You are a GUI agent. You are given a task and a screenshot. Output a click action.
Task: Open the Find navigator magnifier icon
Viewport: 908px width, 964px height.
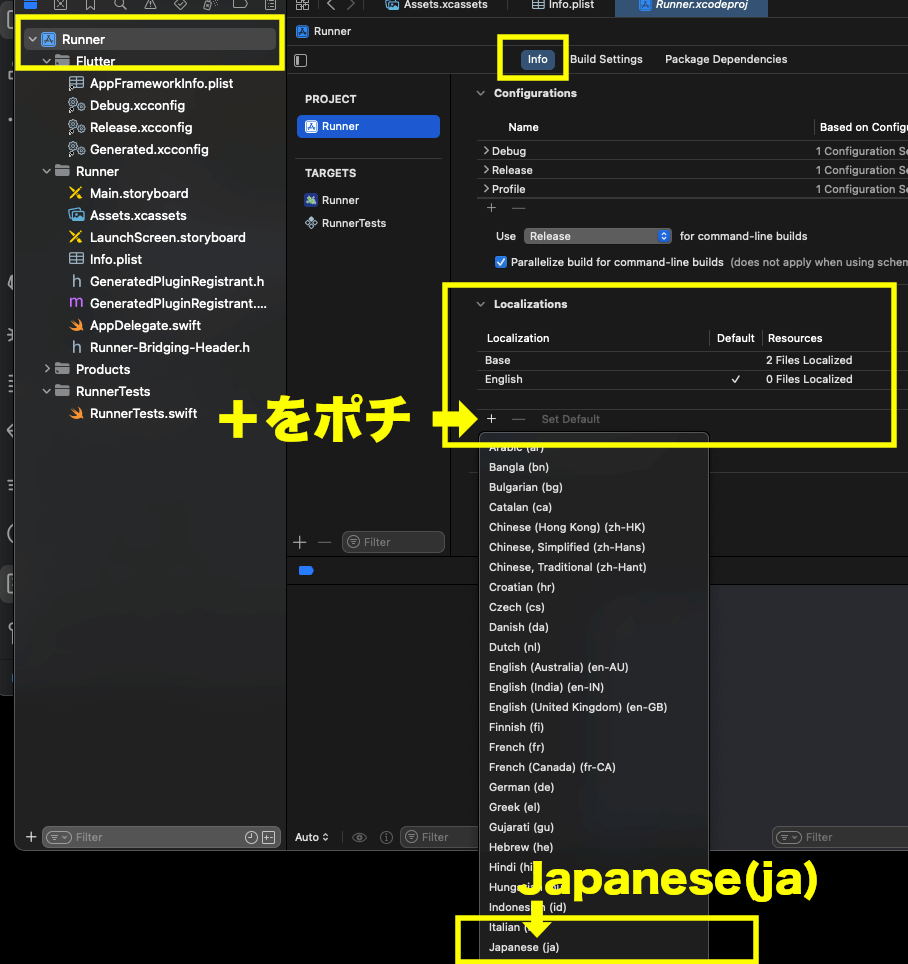(120, 5)
